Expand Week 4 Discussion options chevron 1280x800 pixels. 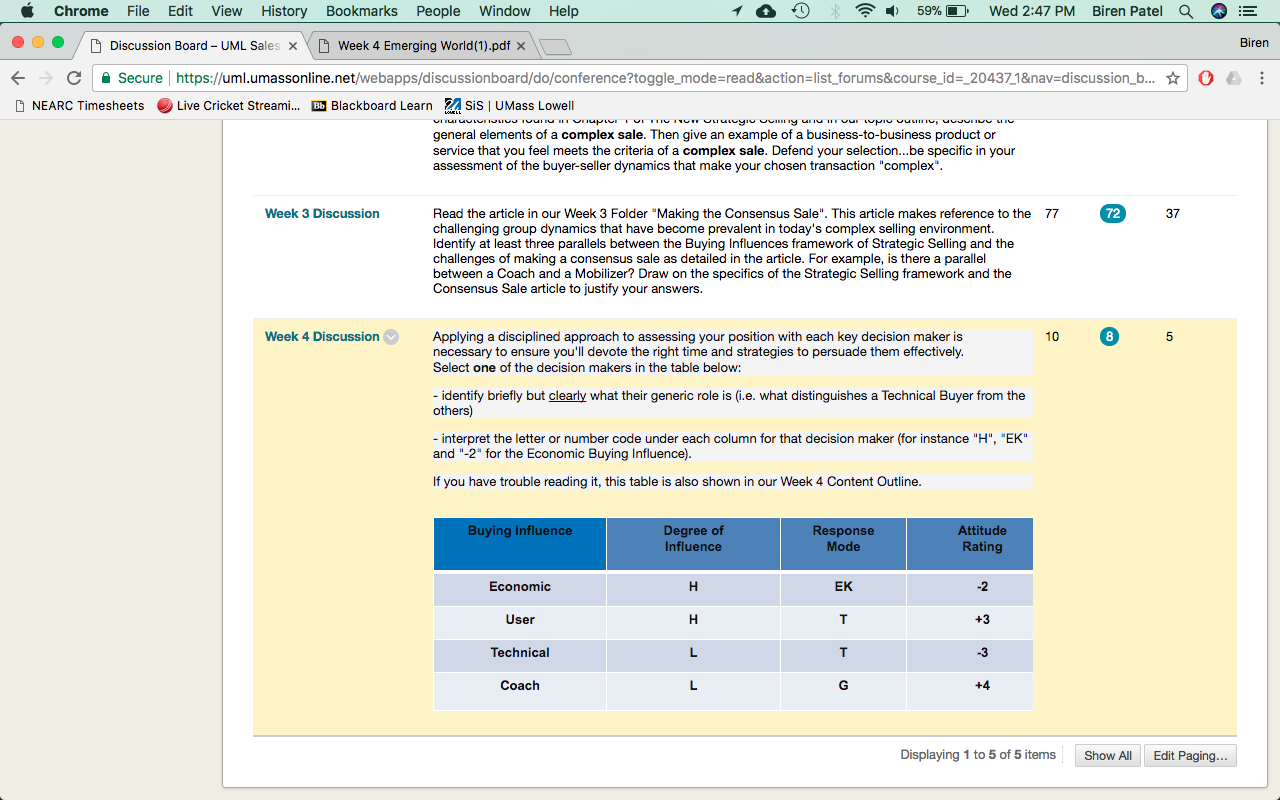pyautogui.click(x=391, y=337)
